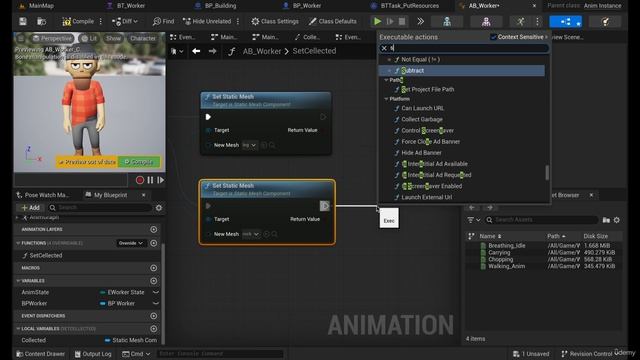Select the Chopping animation asset
This screenshot has height=360, width=640.
[x=500, y=260]
